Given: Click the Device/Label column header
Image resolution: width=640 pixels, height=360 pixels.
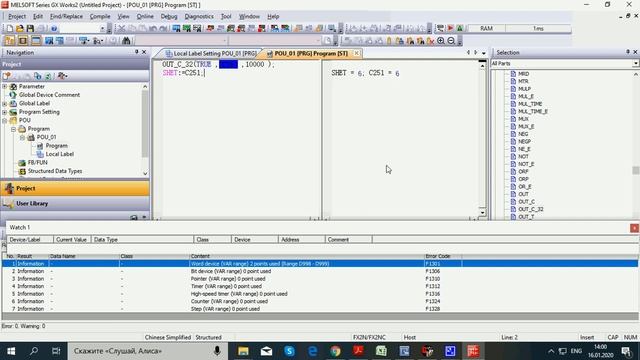Looking at the screenshot, I should pos(30,240).
